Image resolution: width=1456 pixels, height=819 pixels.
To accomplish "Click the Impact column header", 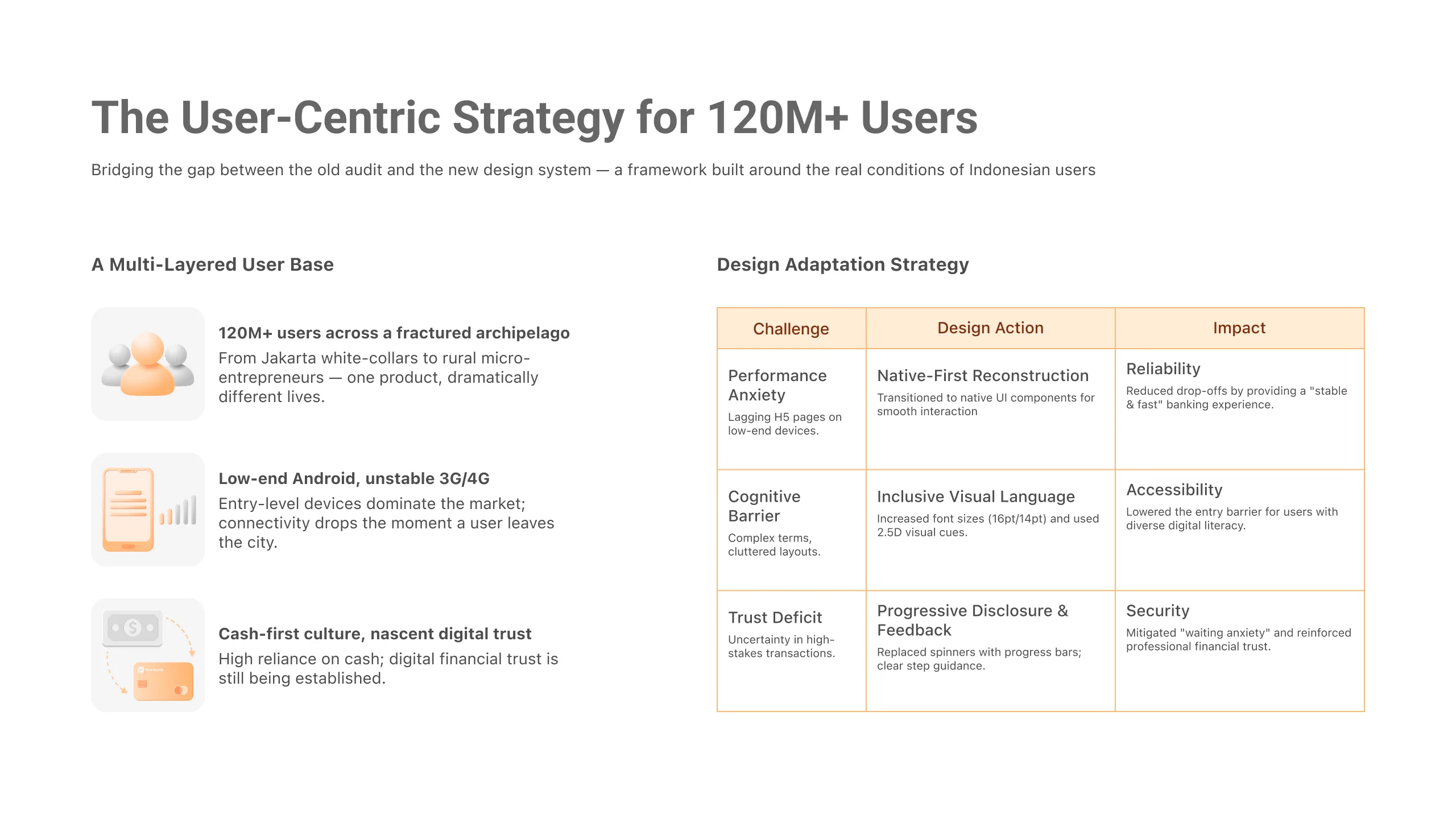I will pos(1239,328).
